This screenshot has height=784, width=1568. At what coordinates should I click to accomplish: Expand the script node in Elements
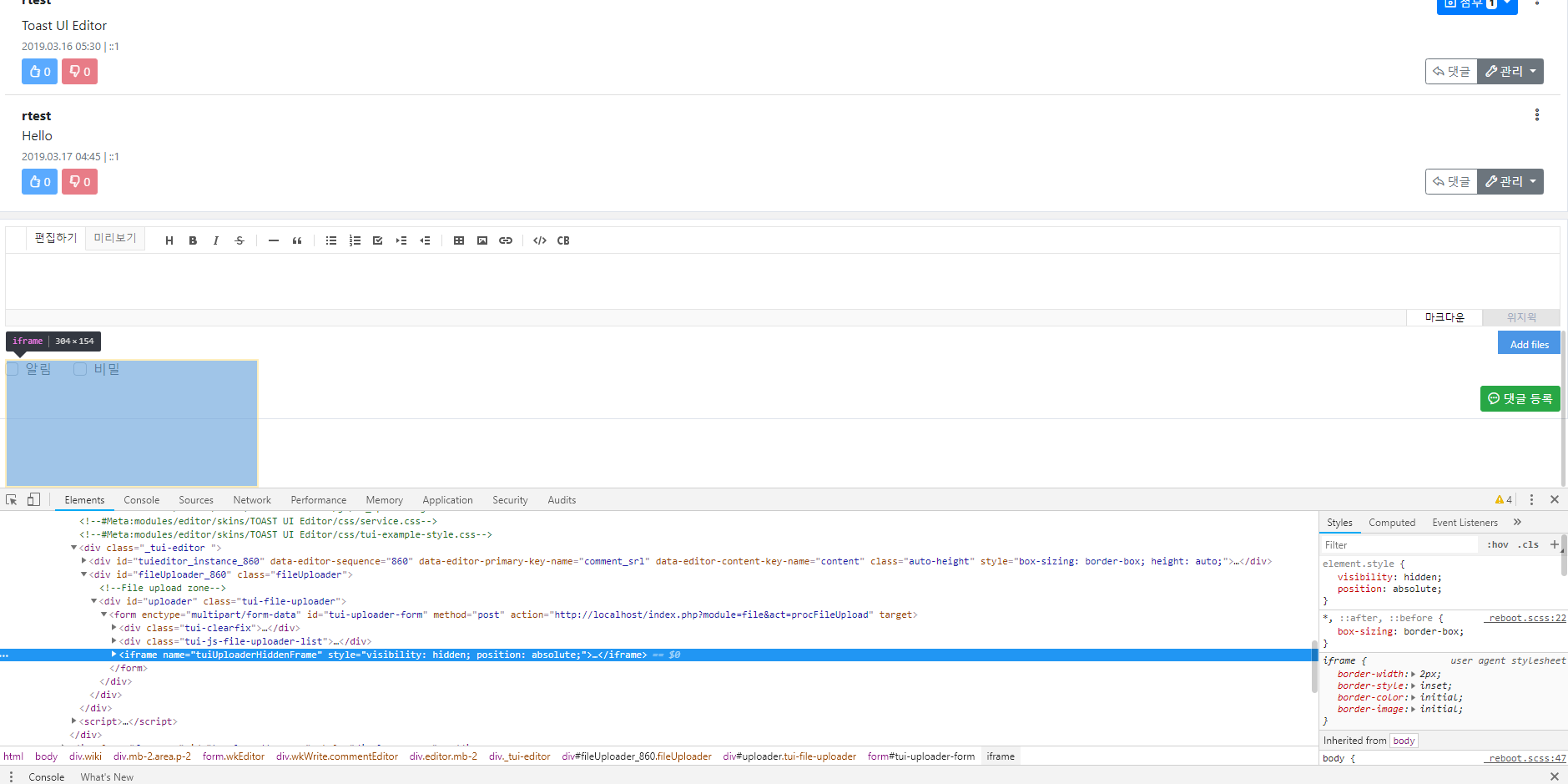[74, 721]
